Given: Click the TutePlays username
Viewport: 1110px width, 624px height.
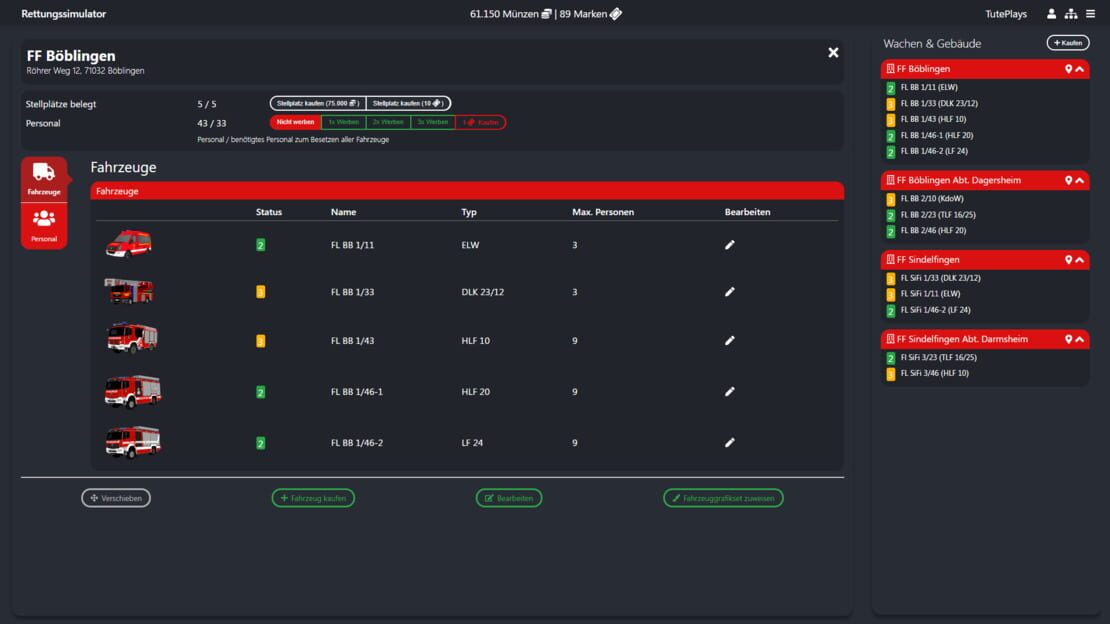Looking at the screenshot, I should tap(1006, 14).
